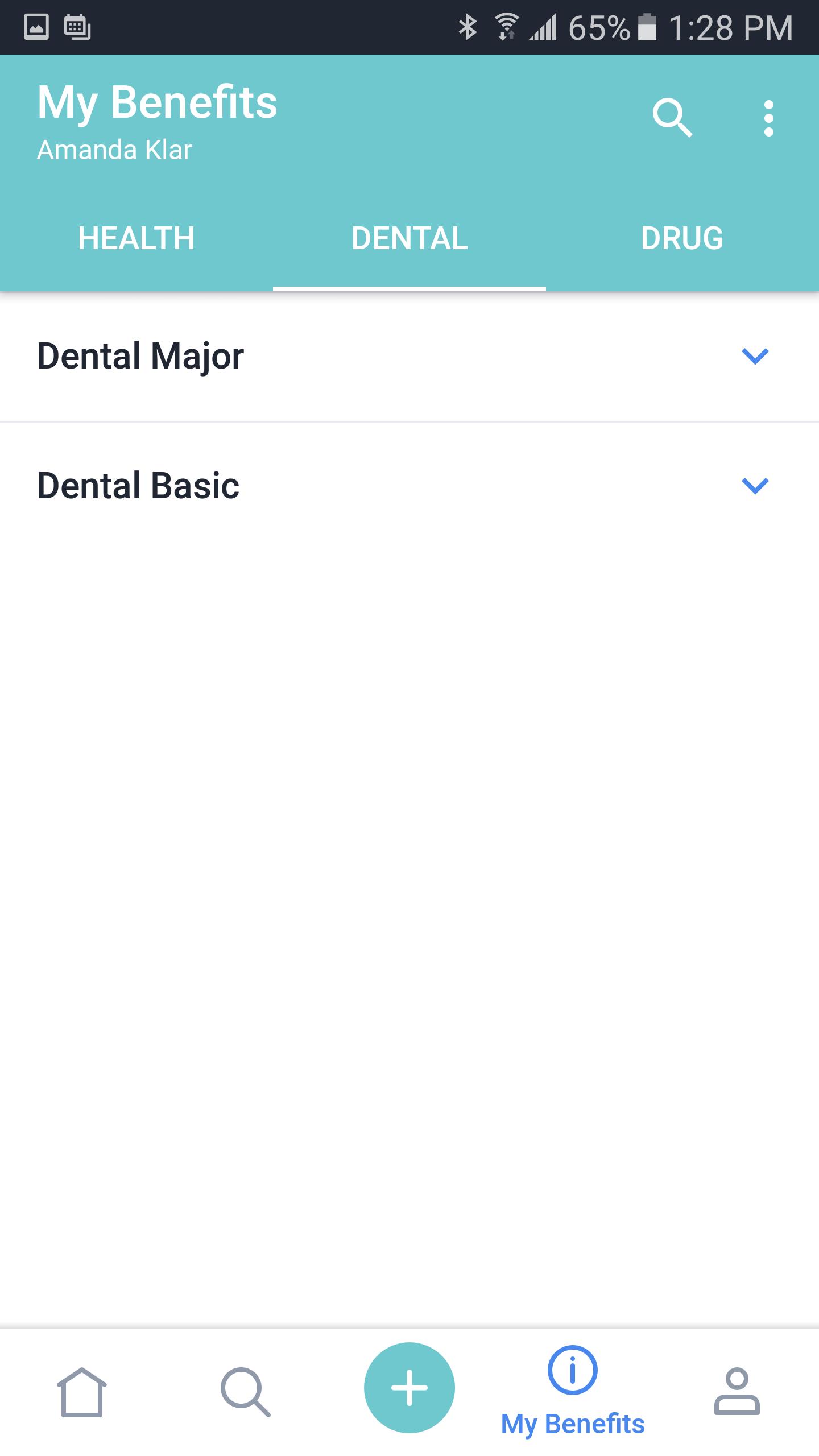
Task: Expand Dental Basic chevron arrow
Action: click(x=755, y=486)
